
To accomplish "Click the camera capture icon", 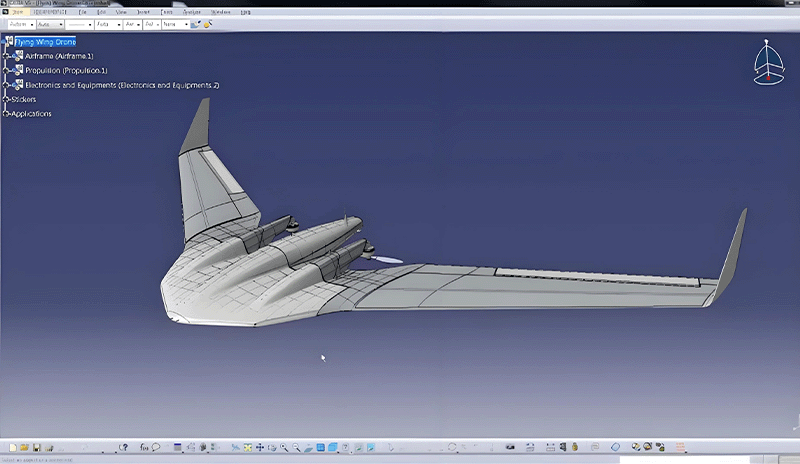I will tap(510, 447).
